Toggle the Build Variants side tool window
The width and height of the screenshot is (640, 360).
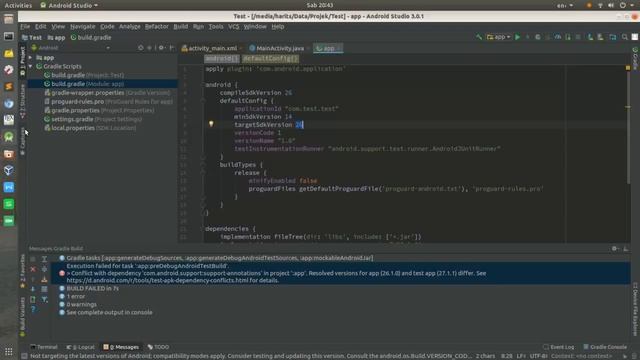click(x=22, y=317)
